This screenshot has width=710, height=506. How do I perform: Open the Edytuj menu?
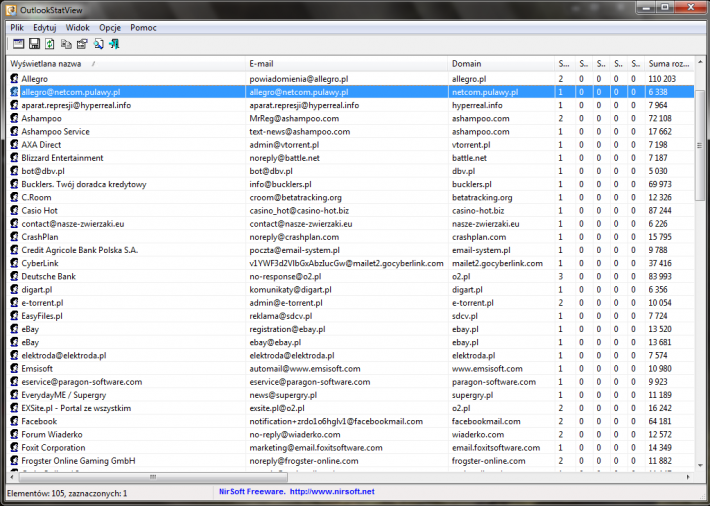44,28
